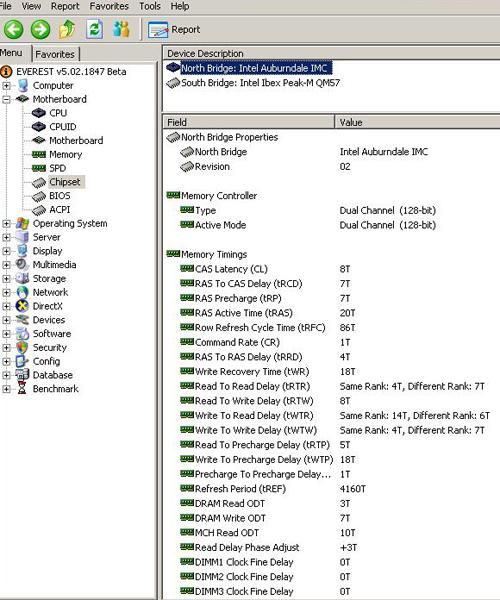Click the Device Description column header
500x600 pixels.
[x=331, y=53]
